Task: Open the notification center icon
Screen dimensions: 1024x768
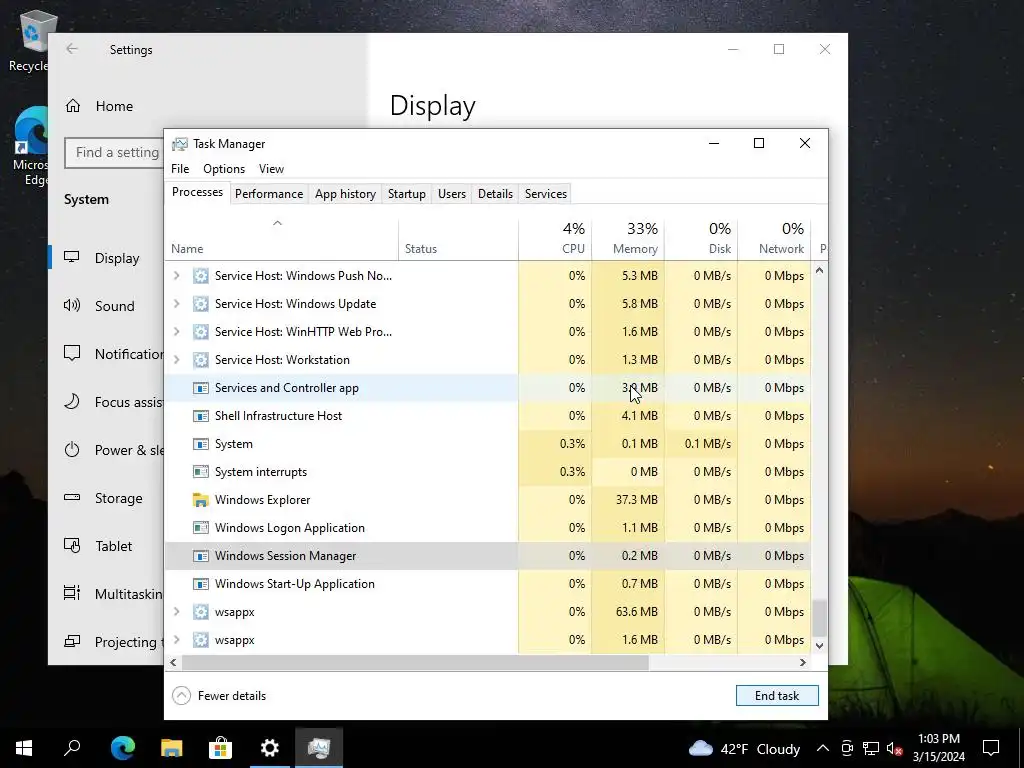Action: pyautogui.click(x=991, y=748)
